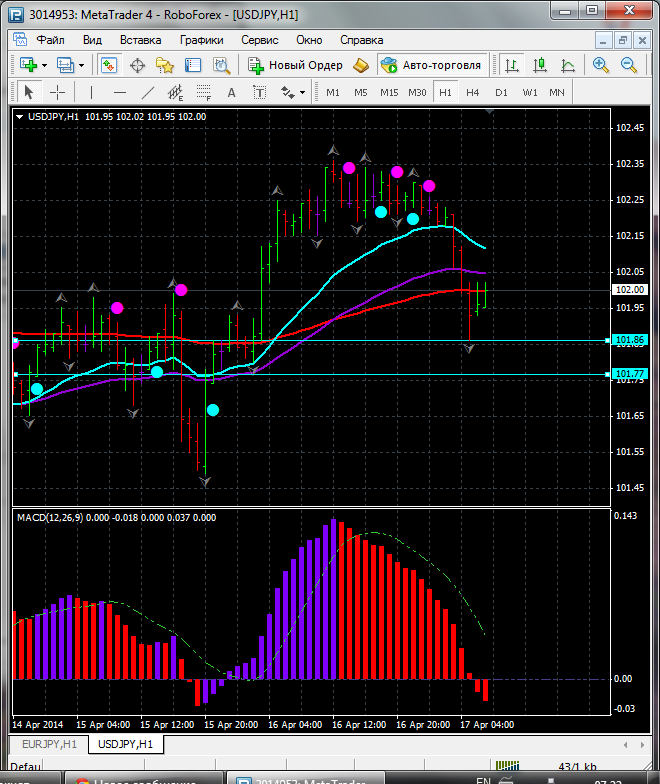
Task: Click the New Chart icon
Action: [27, 65]
